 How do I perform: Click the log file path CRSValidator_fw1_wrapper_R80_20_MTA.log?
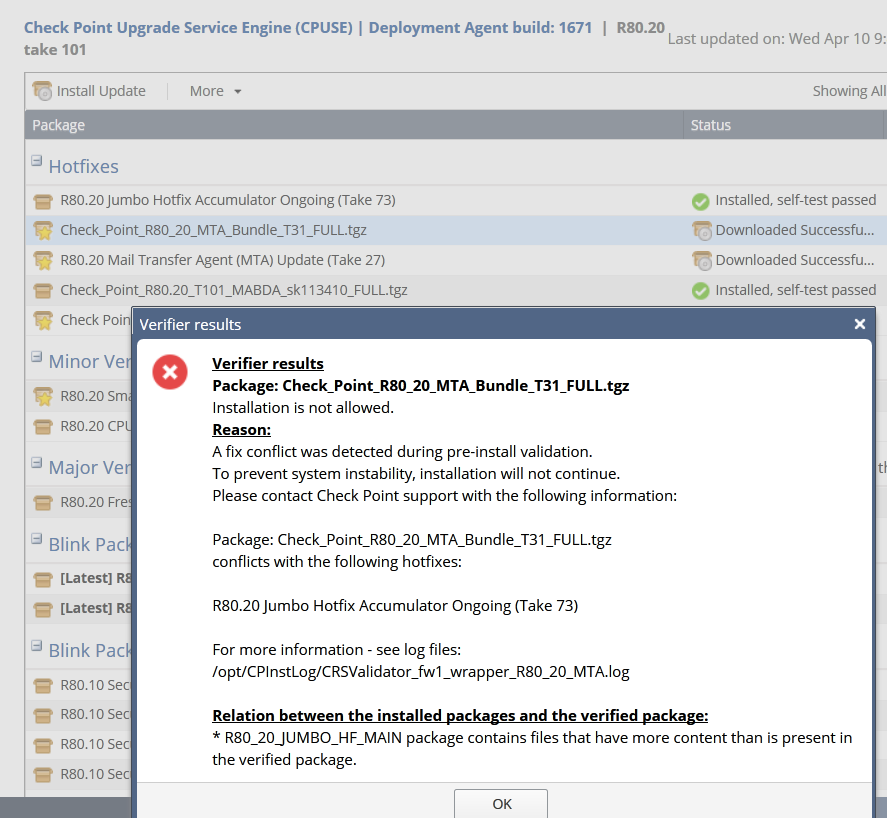(x=420, y=671)
